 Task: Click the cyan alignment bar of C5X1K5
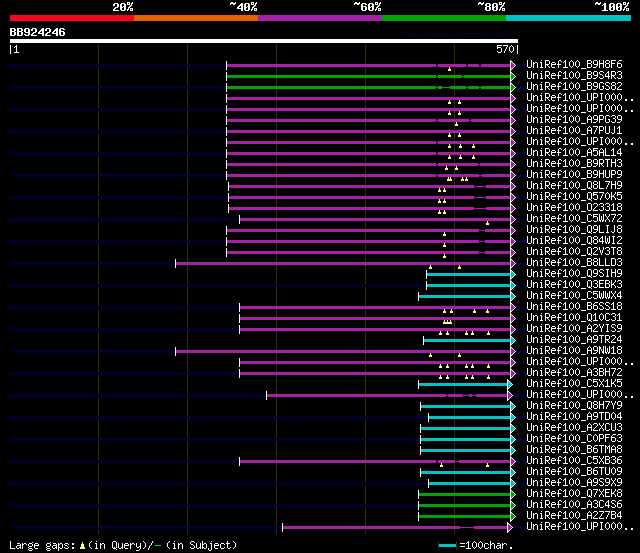(463, 385)
